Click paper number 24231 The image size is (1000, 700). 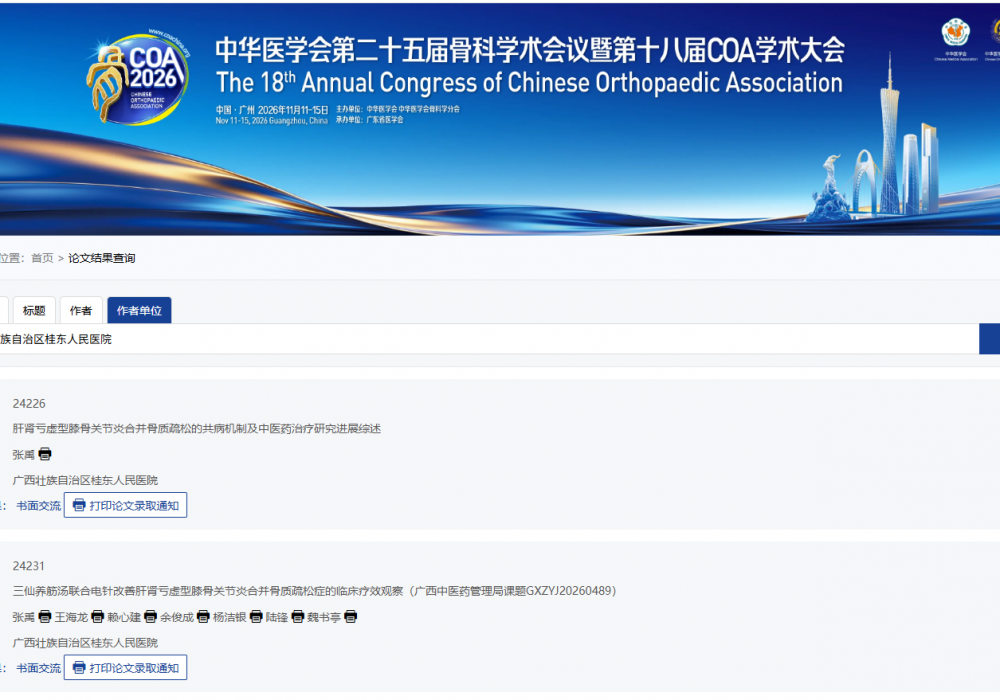point(29,565)
